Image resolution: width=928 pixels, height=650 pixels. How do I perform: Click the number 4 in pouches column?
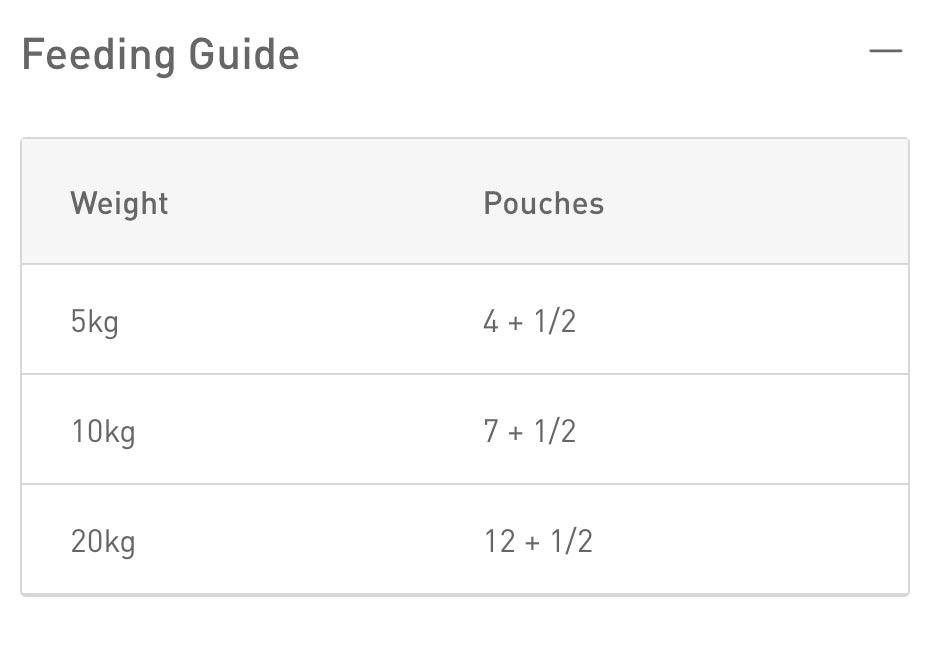(x=491, y=321)
